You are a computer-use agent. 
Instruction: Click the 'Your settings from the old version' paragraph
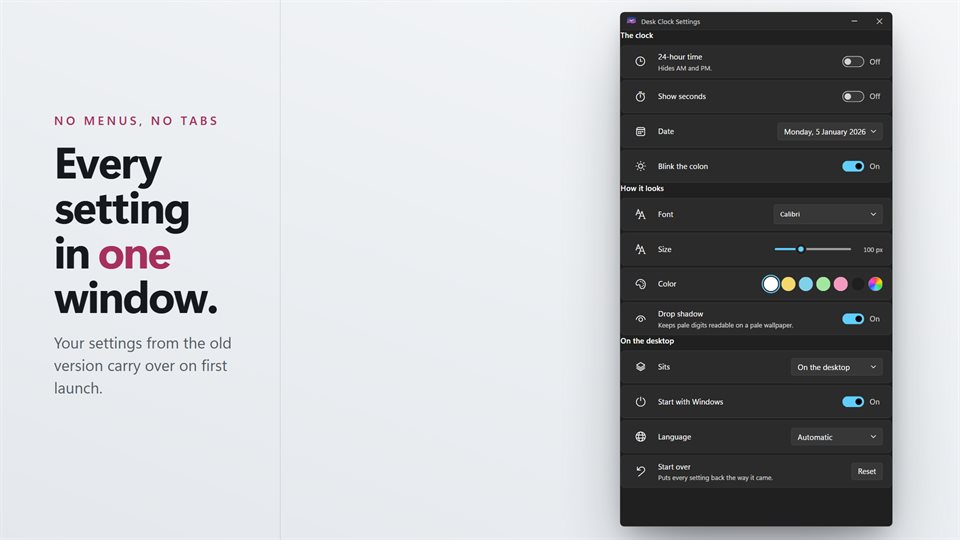point(143,366)
